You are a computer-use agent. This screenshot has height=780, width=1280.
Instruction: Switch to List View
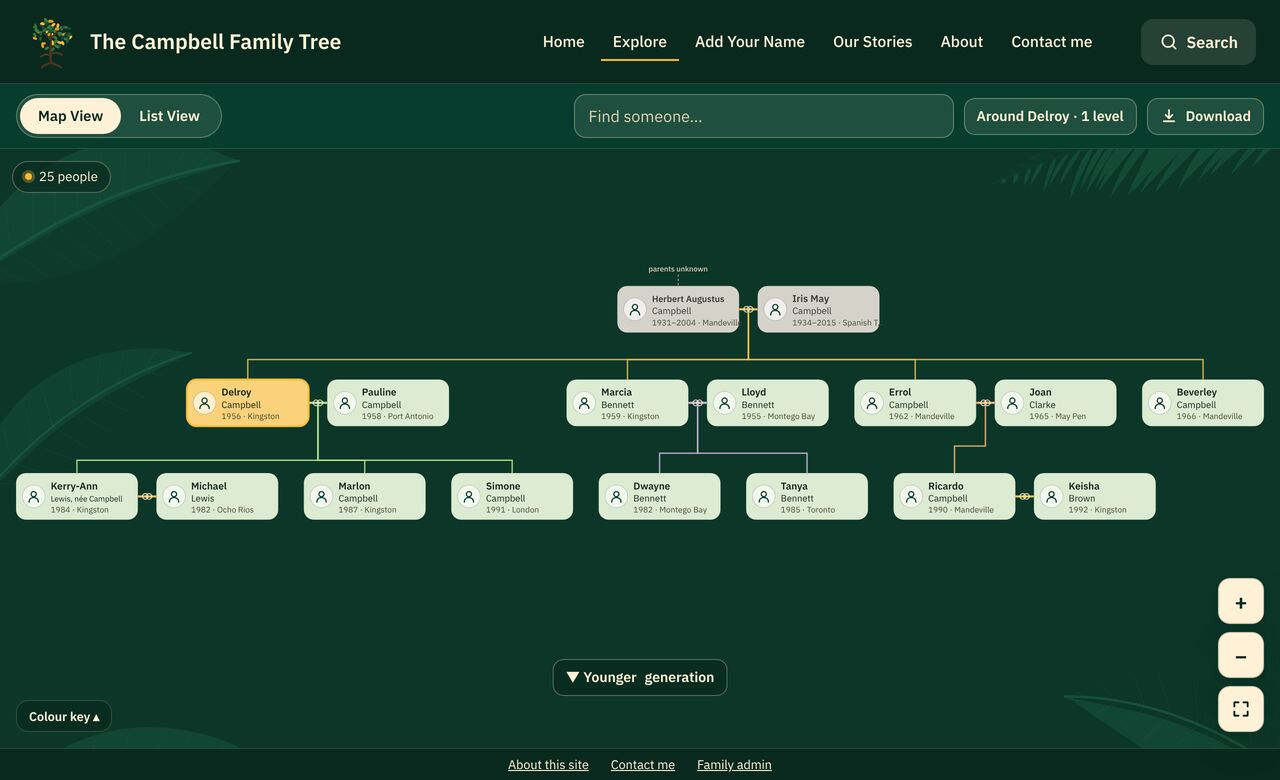(169, 116)
